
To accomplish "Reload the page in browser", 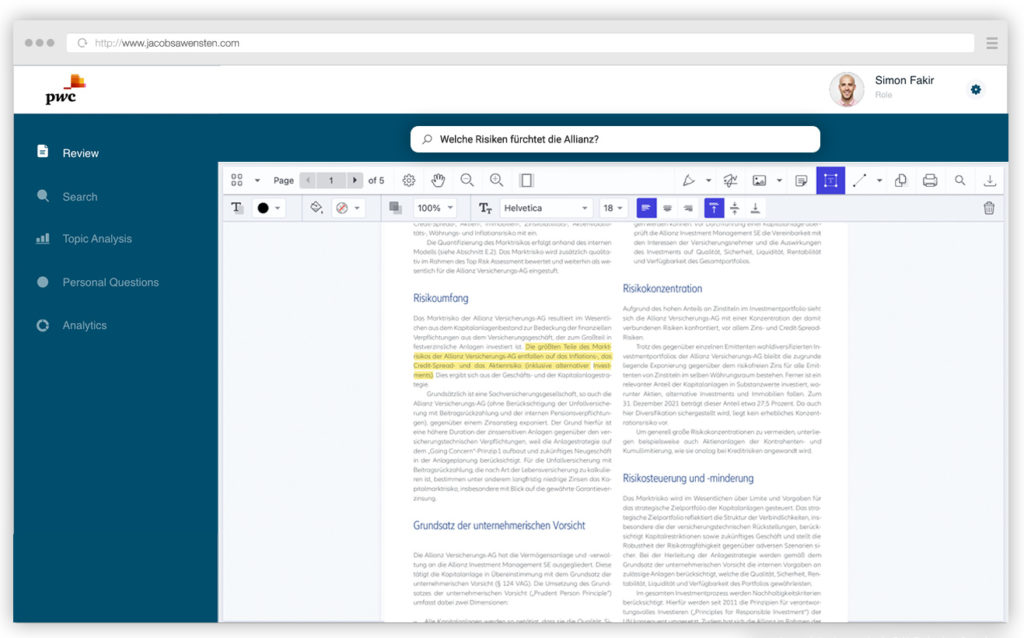I will (82, 43).
